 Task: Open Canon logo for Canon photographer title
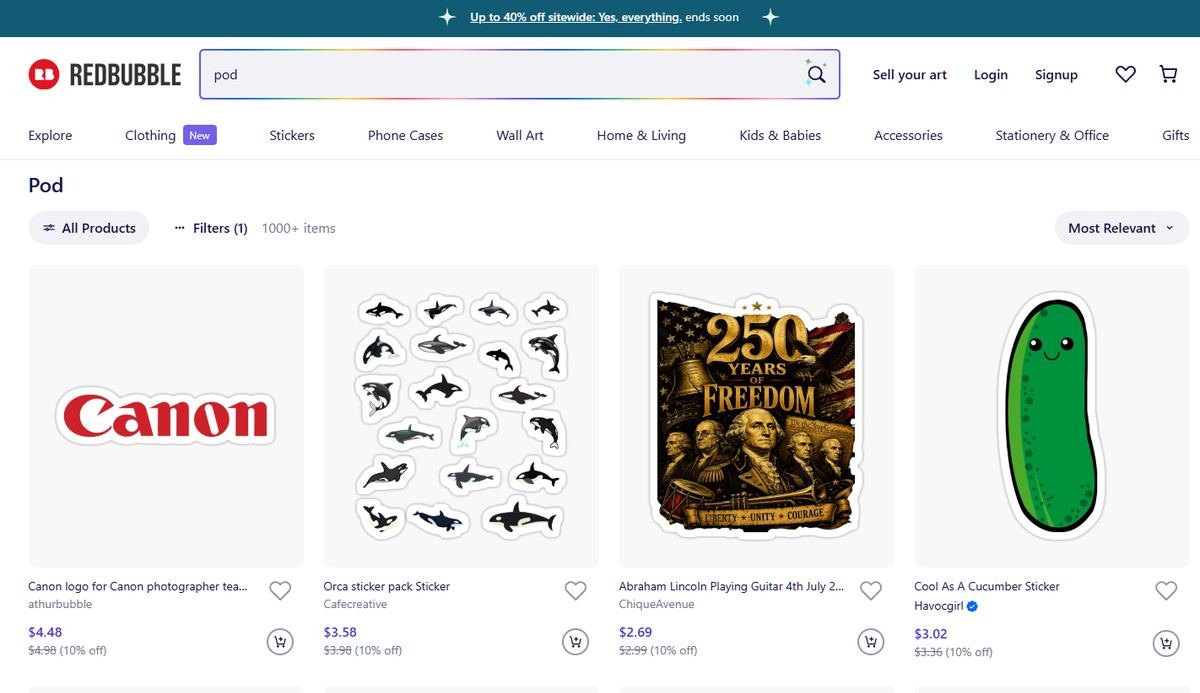tap(138, 586)
